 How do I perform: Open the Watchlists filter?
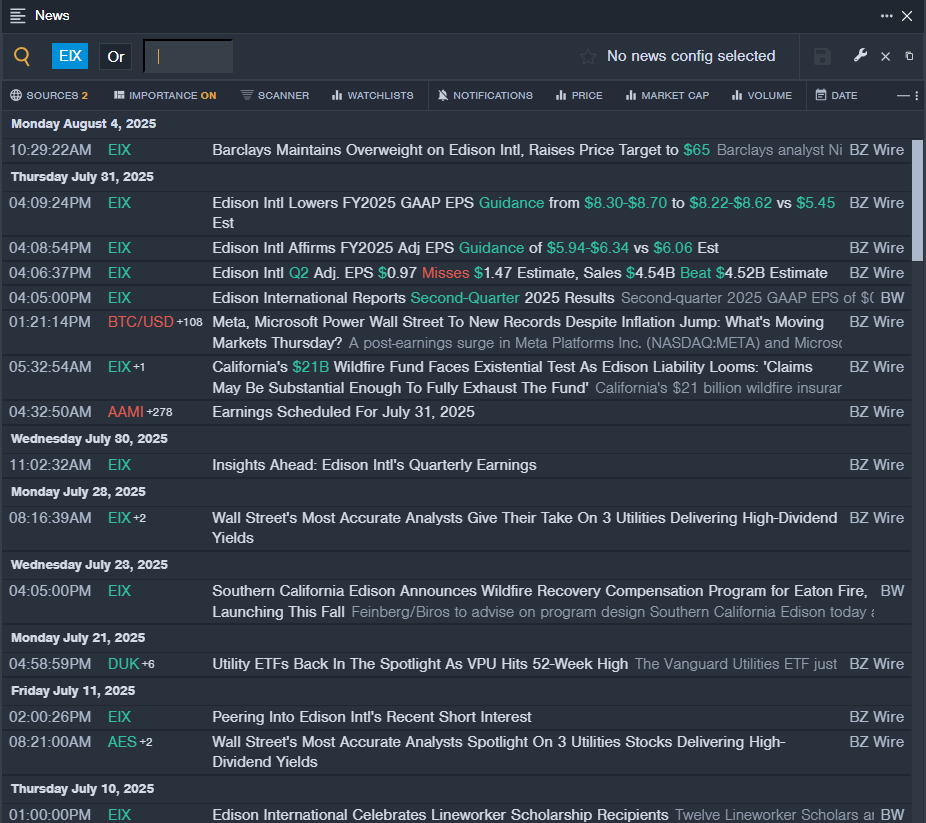coord(372,95)
